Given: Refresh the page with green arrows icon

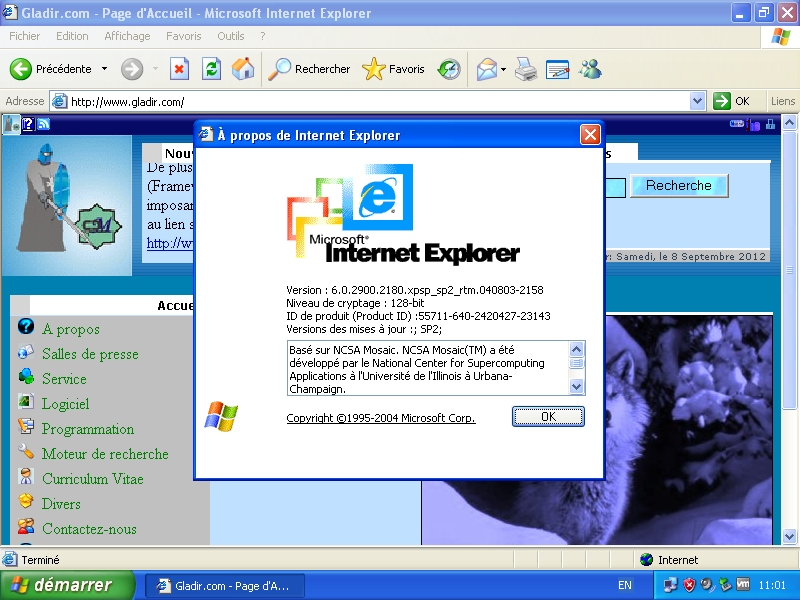Looking at the screenshot, I should pos(211,69).
